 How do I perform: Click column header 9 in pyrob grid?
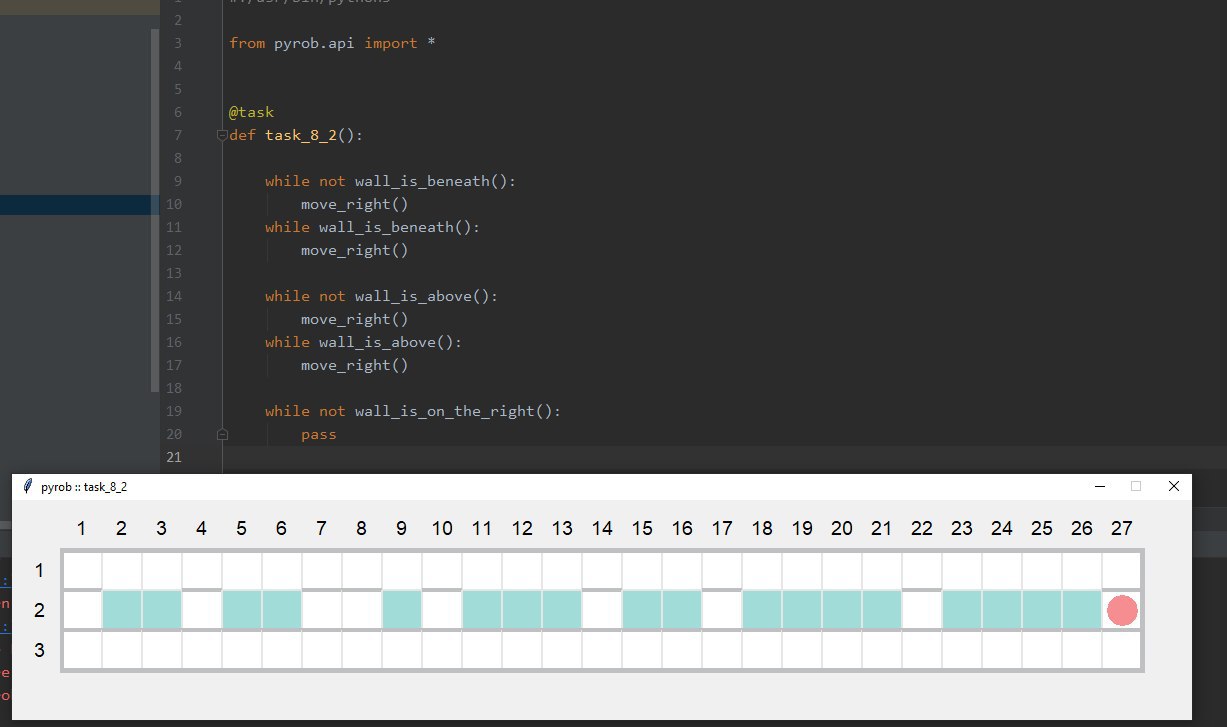click(402, 528)
